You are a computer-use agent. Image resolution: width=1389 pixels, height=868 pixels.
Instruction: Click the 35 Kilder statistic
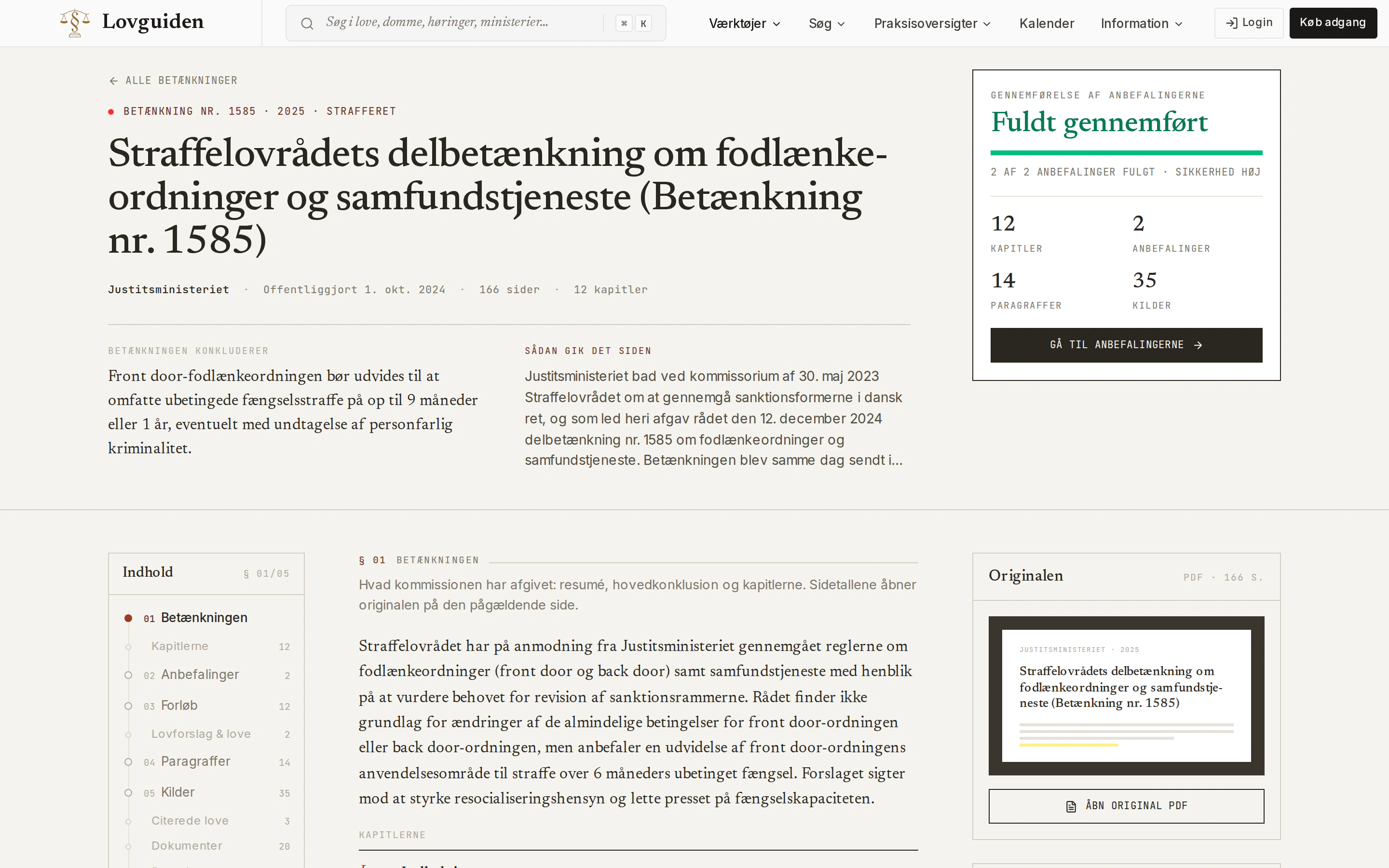pyautogui.click(x=1151, y=290)
